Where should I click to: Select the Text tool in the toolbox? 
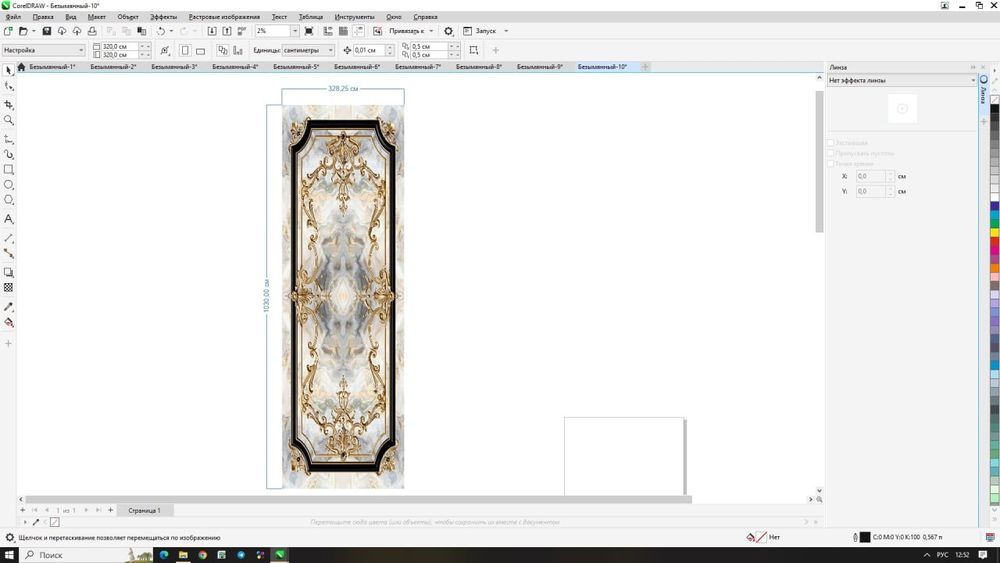[x=9, y=218]
